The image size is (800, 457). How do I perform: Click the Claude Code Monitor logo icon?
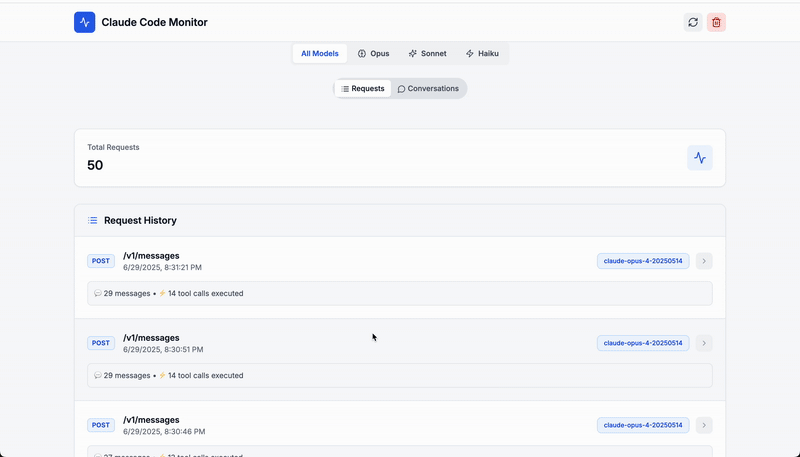(85, 22)
